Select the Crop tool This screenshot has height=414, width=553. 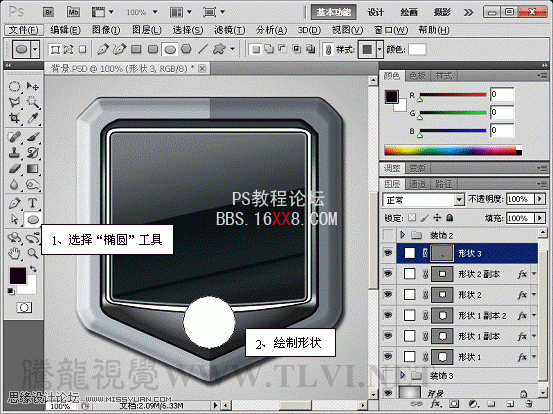[x=14, y=118]
